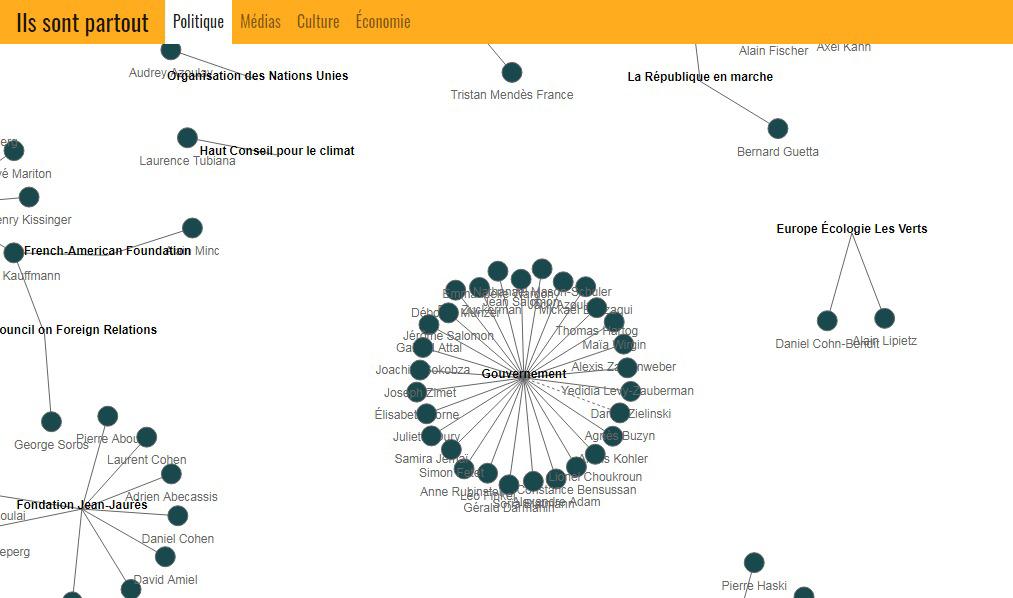Click the node above the Kauffmann label
This screenshot has width=1013, height=598.
(x=13, y=253)
